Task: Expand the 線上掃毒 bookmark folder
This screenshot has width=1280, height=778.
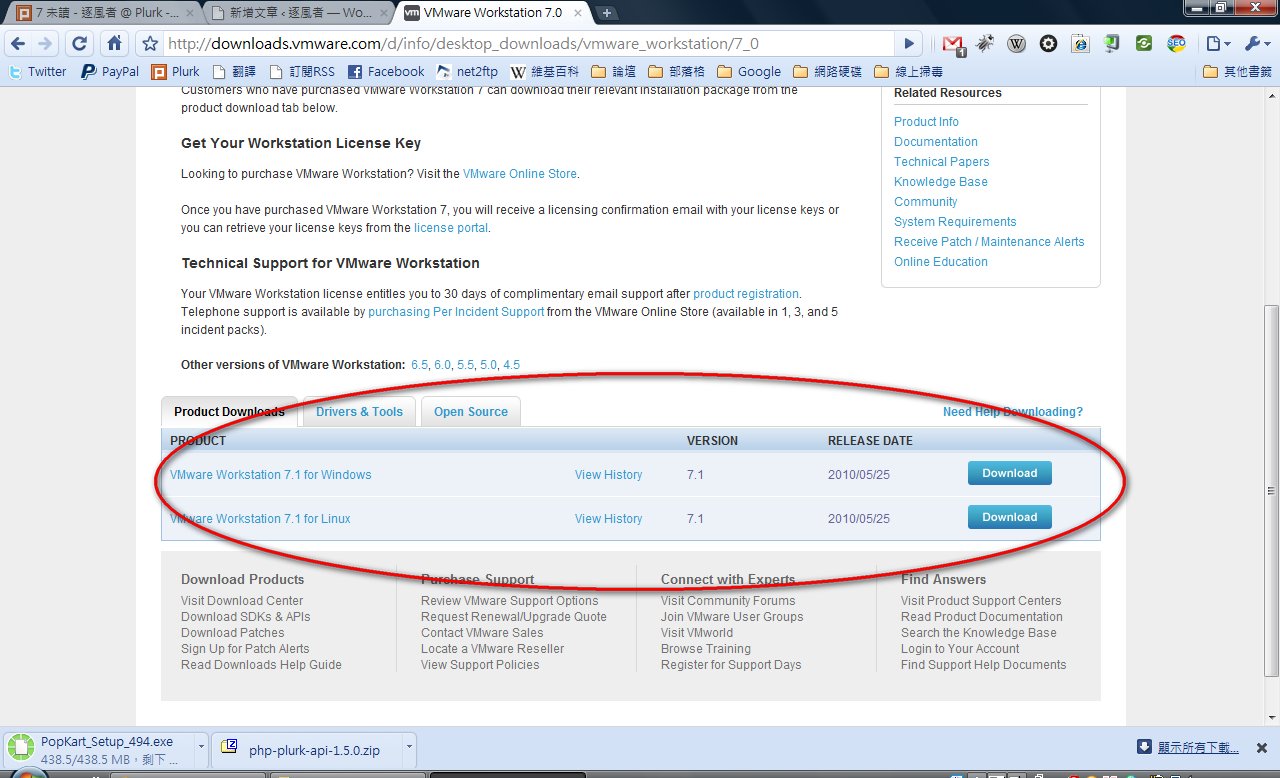Action: (x=908, y=72)
